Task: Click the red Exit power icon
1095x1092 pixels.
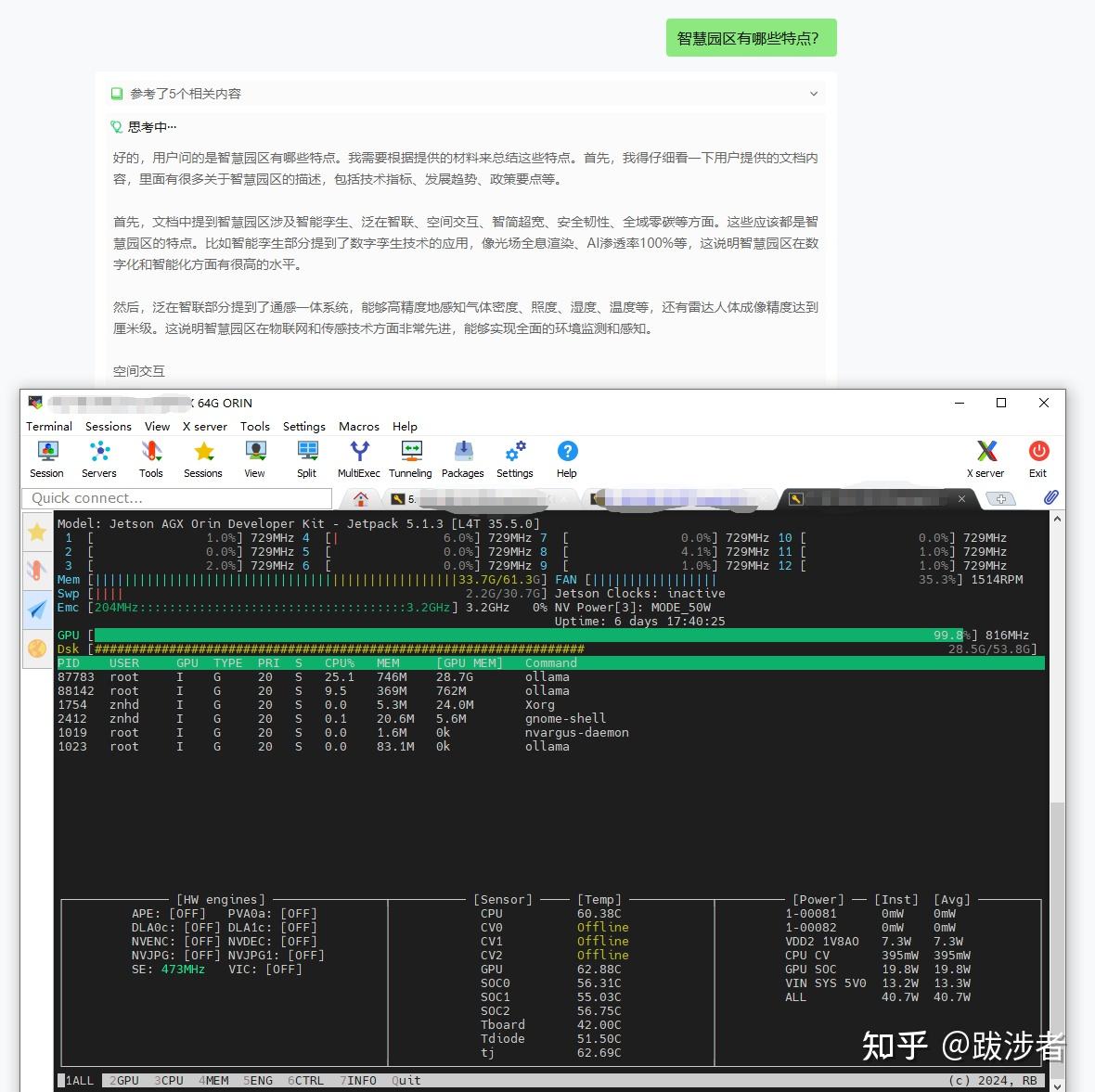Action: tap(1038, 458)
